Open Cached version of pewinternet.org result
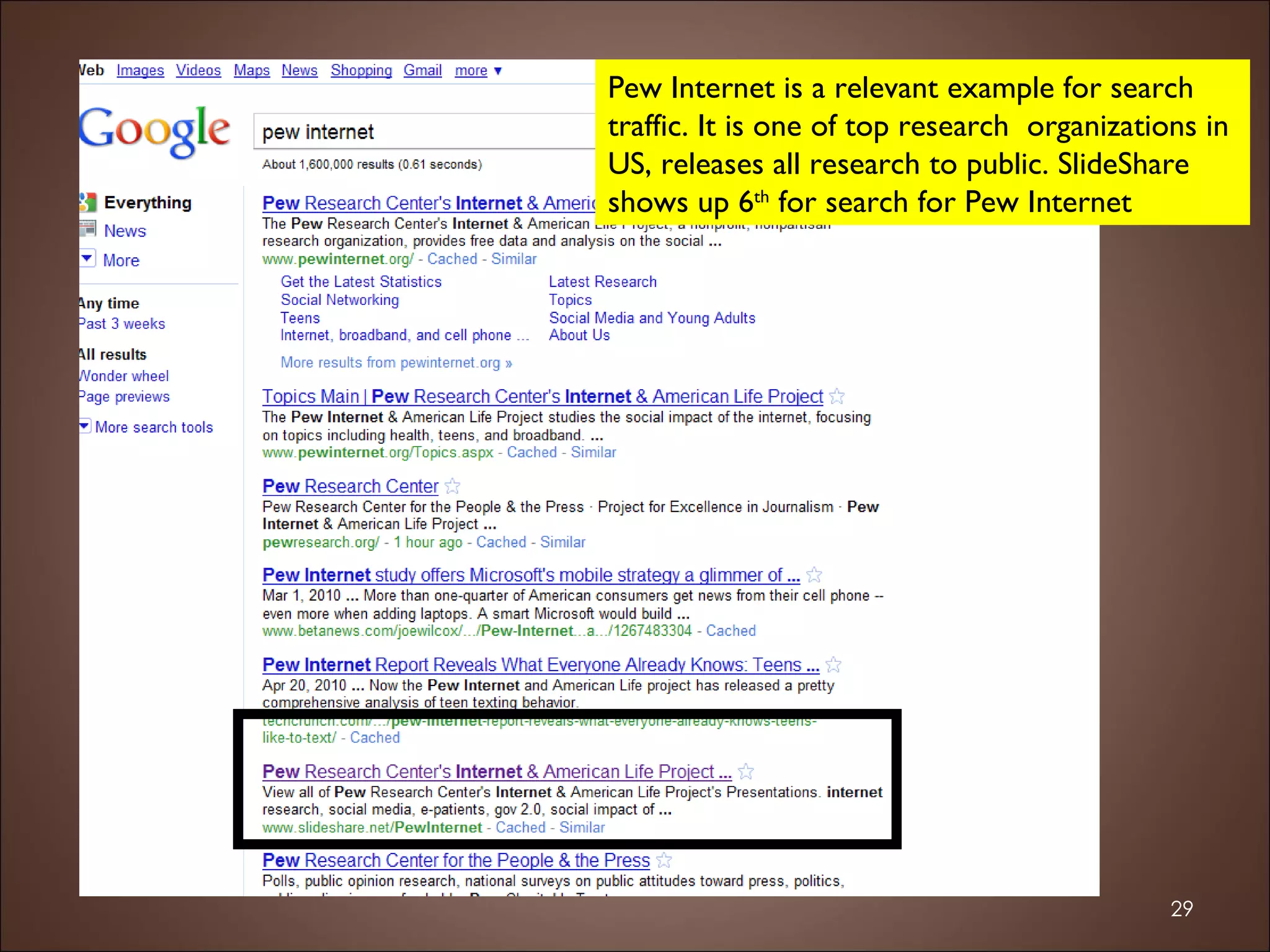Viewport: 1270px width, 952px height. (x=452, y=259)
